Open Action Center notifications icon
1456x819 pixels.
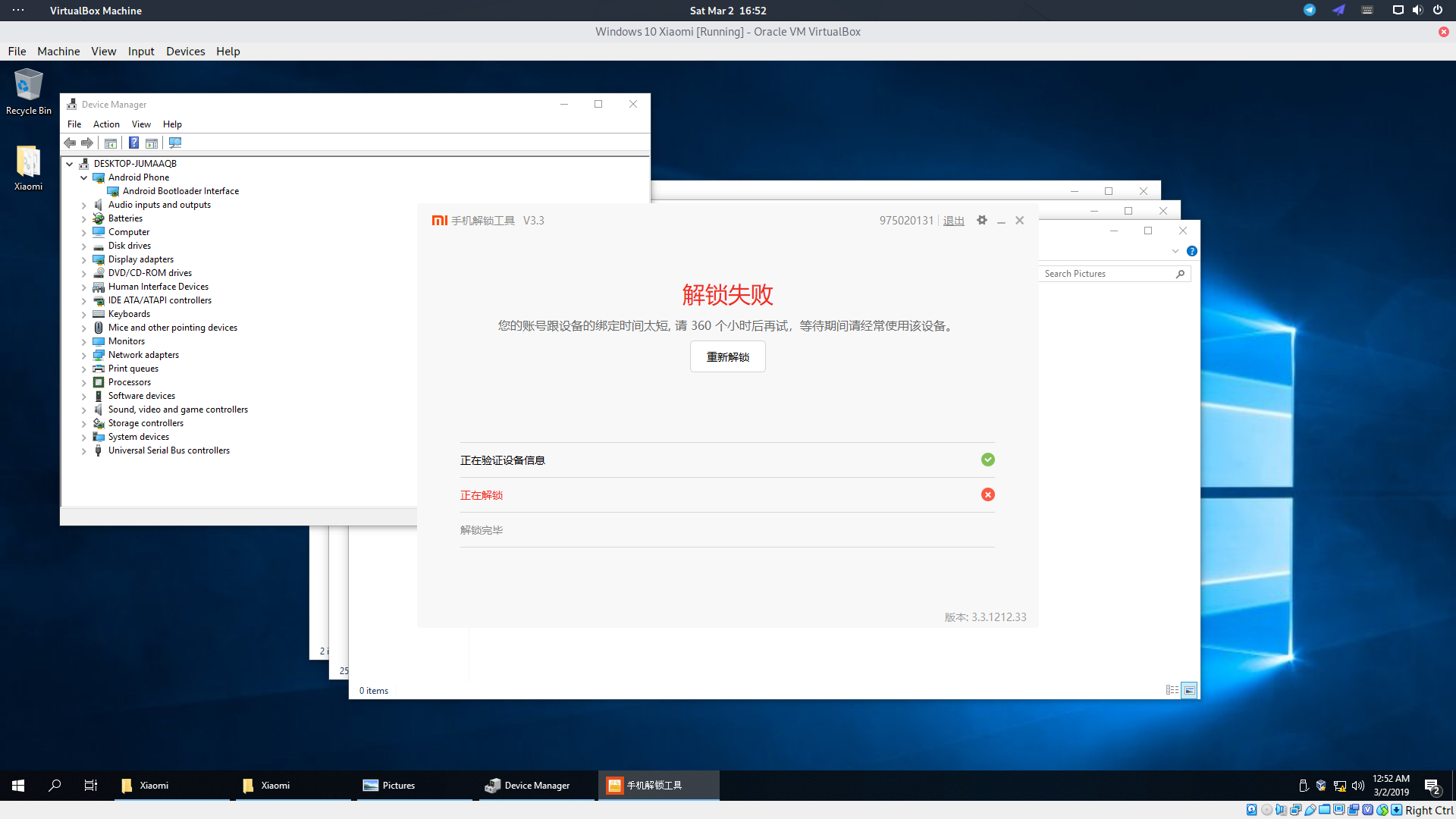(1432, 786)
